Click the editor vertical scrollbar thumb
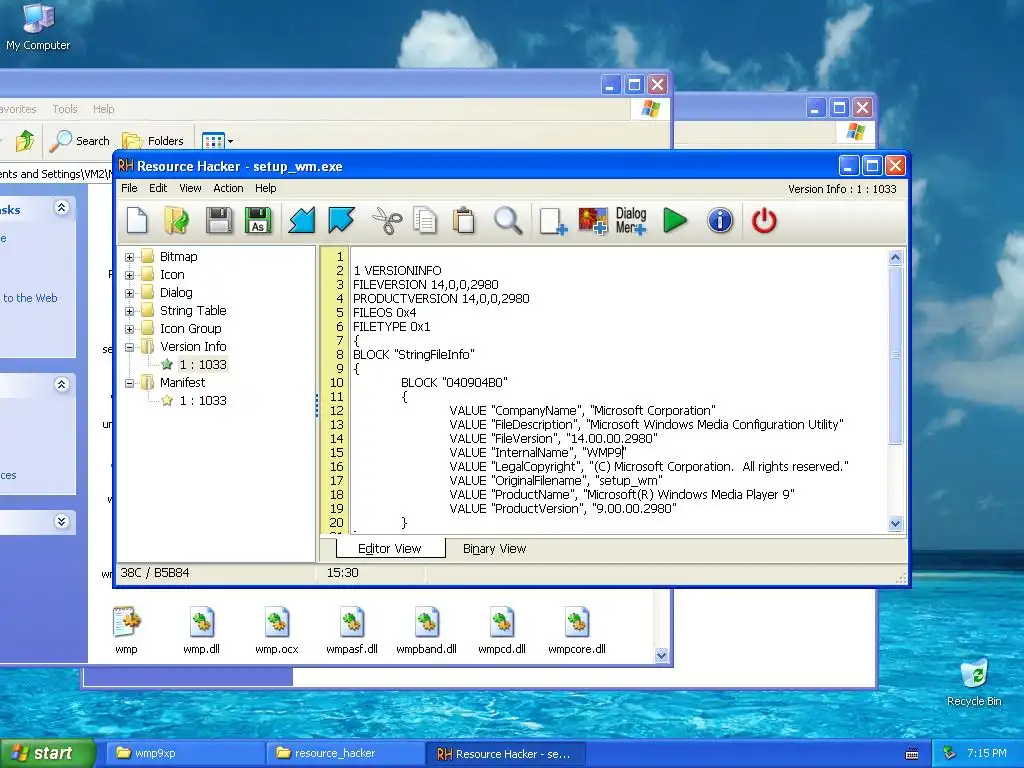The height and width of the screenshot is (768, 1024). tap(895, 355)
